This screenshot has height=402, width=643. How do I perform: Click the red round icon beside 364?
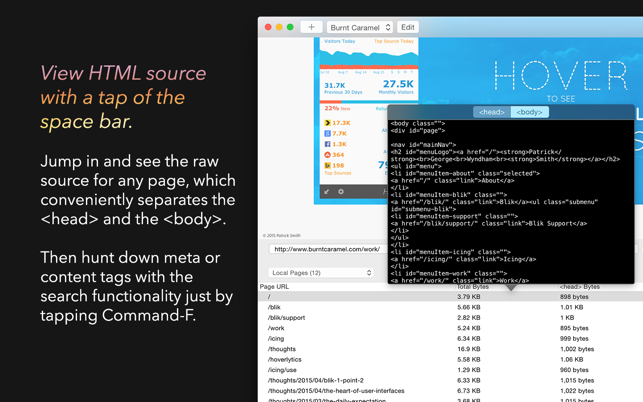(327, 155)
